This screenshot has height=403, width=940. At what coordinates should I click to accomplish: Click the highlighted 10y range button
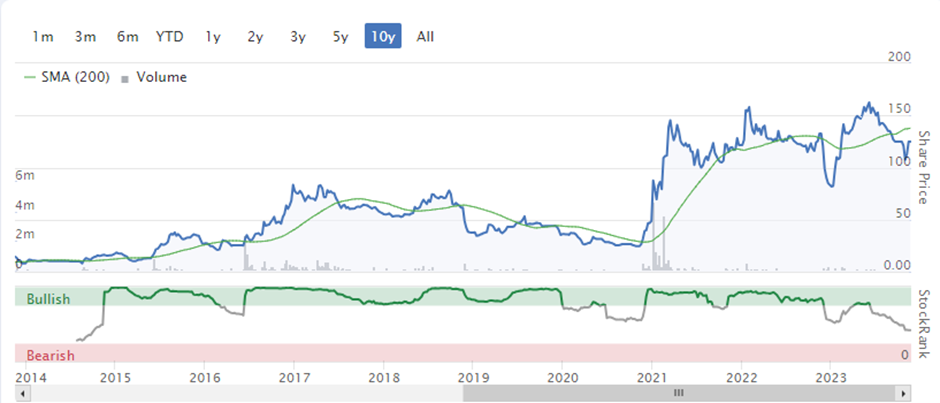point(383,36)
